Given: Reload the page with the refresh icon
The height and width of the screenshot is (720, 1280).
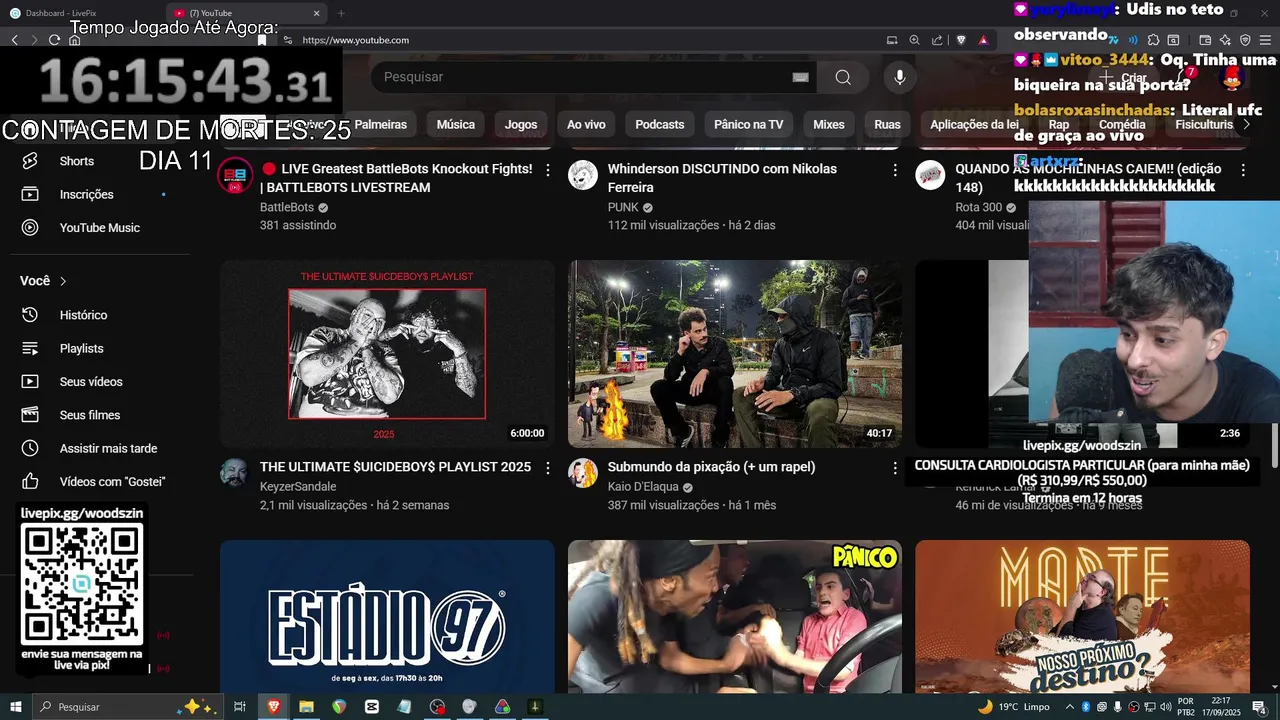Looking at the screenshot, I should click(x=54, y=40).
